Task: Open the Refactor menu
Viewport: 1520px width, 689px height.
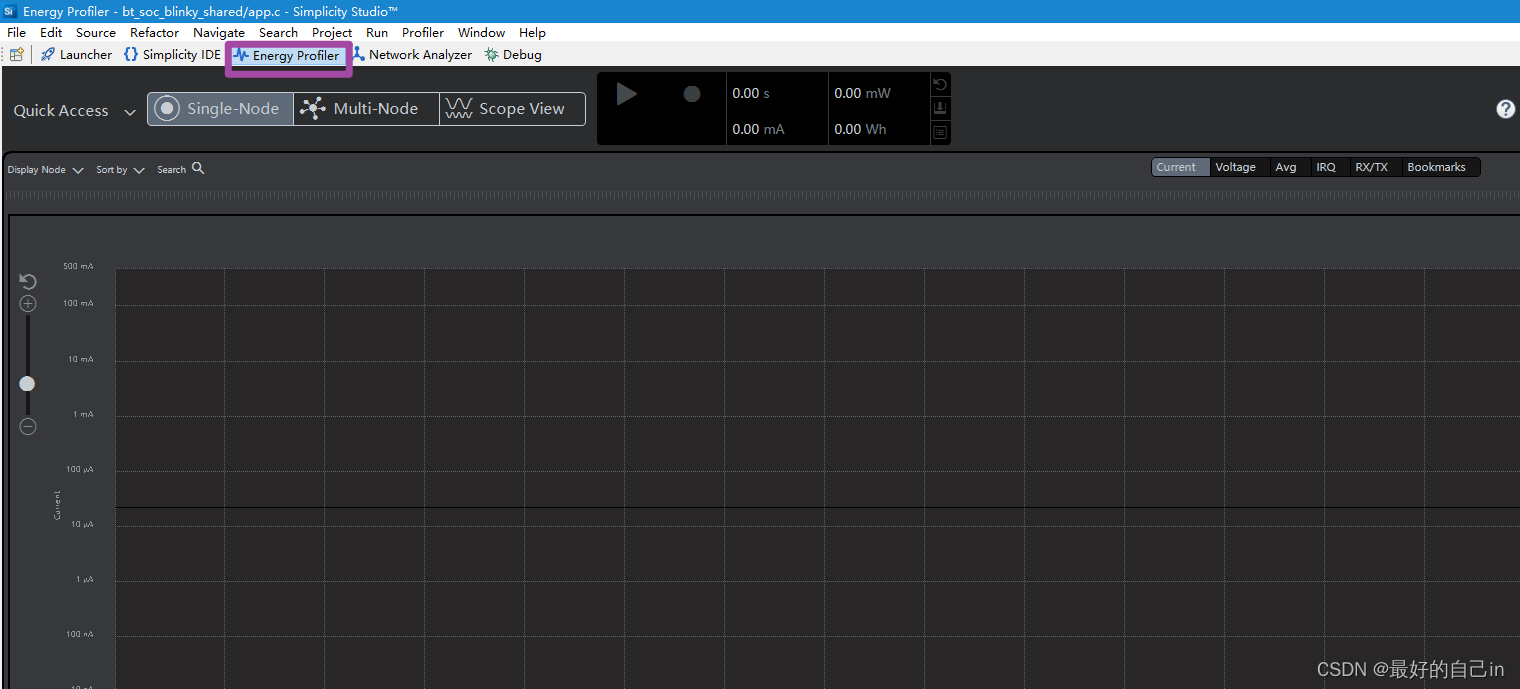Action: click(x=155, y=33)
